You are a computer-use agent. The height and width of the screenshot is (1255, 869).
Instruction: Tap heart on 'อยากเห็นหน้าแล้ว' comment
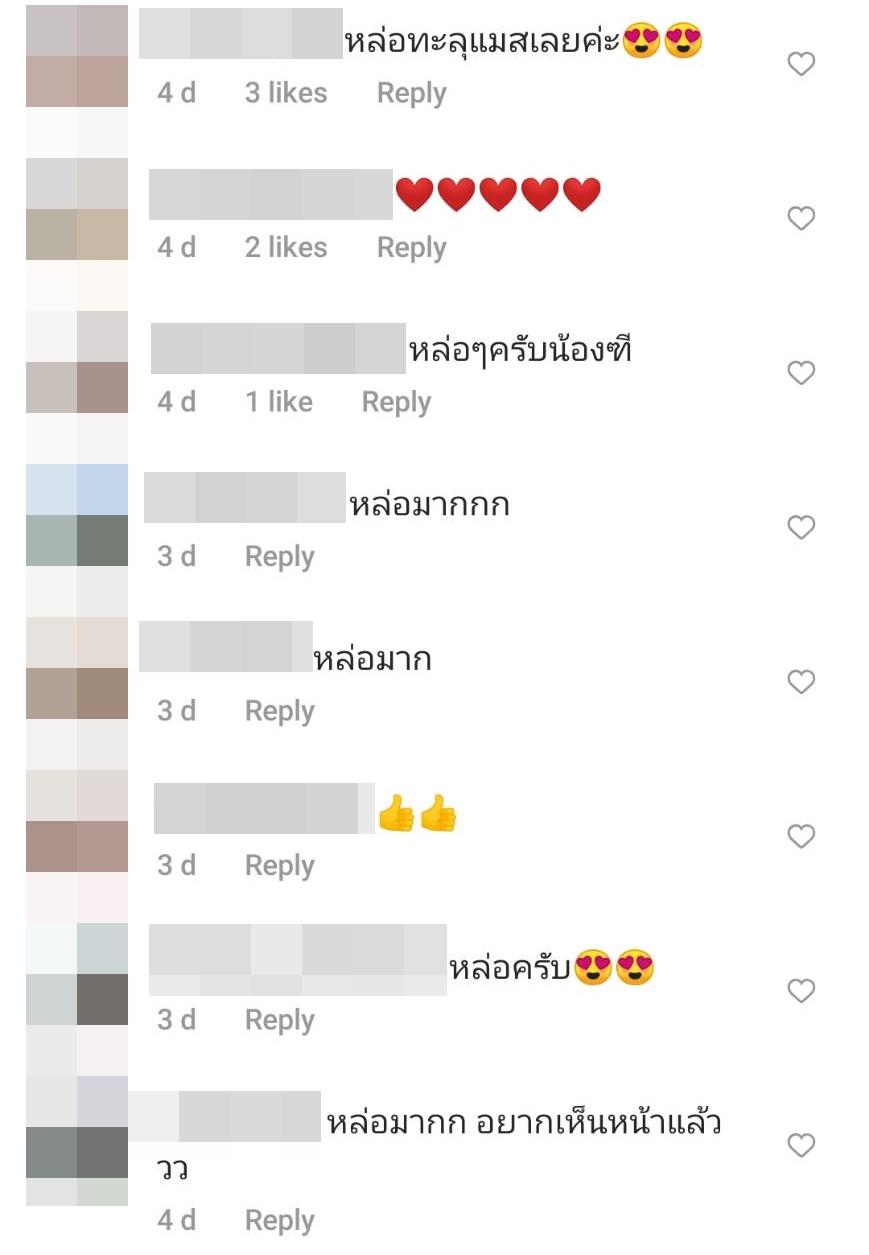click(801, 1146)
